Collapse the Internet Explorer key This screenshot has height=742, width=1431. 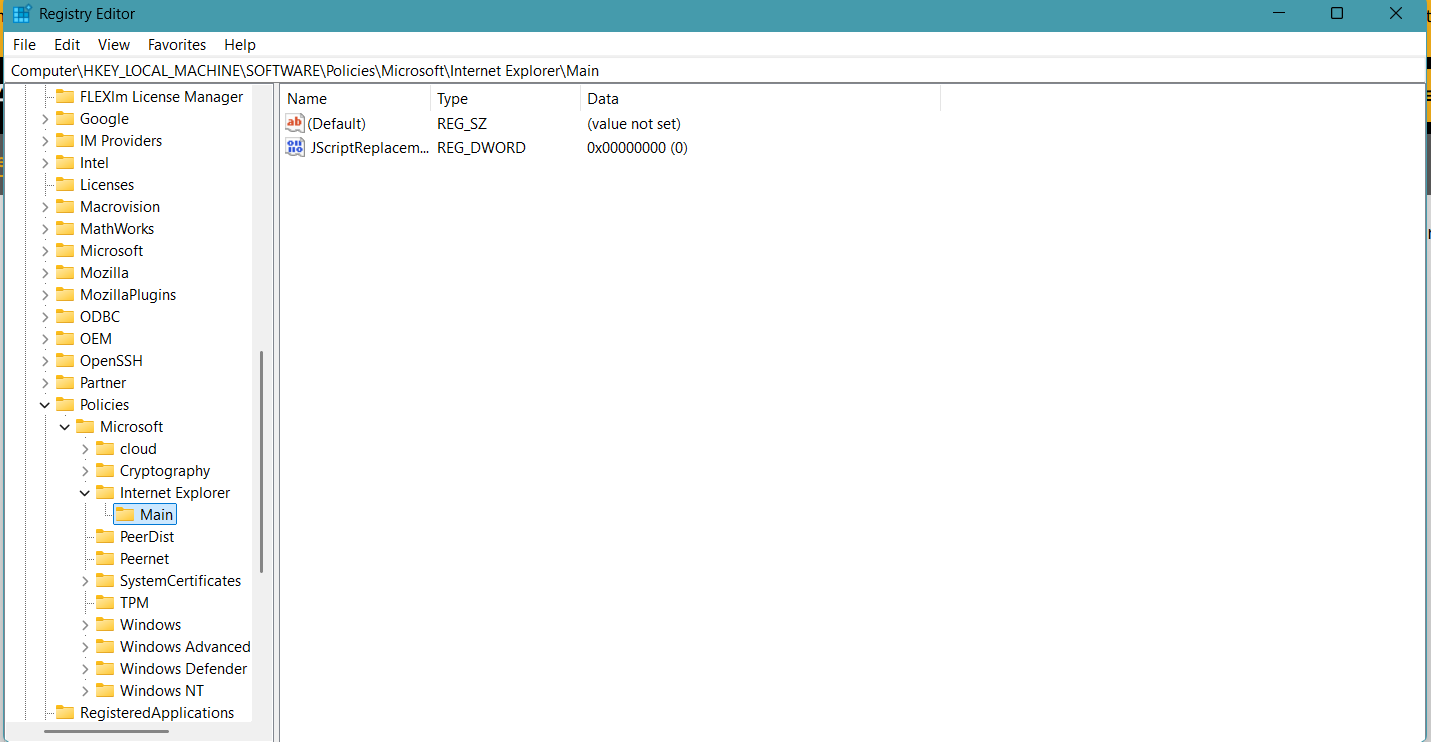pyautogui.click(x=85, y=493)
